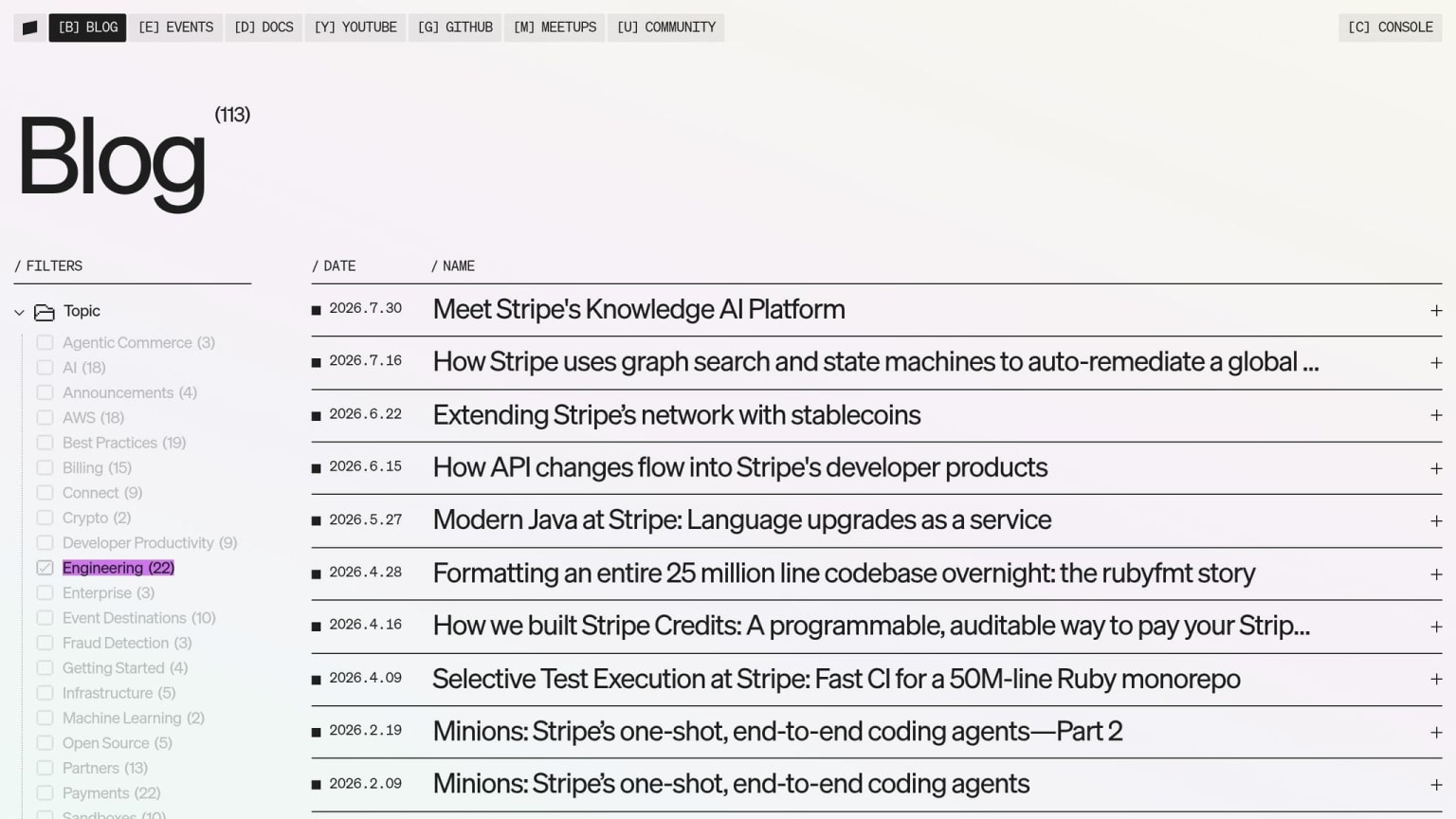Open the [Y] YOUTUBE tab
The width and height of the screenshot is (1456, 819).
[355, 27]
